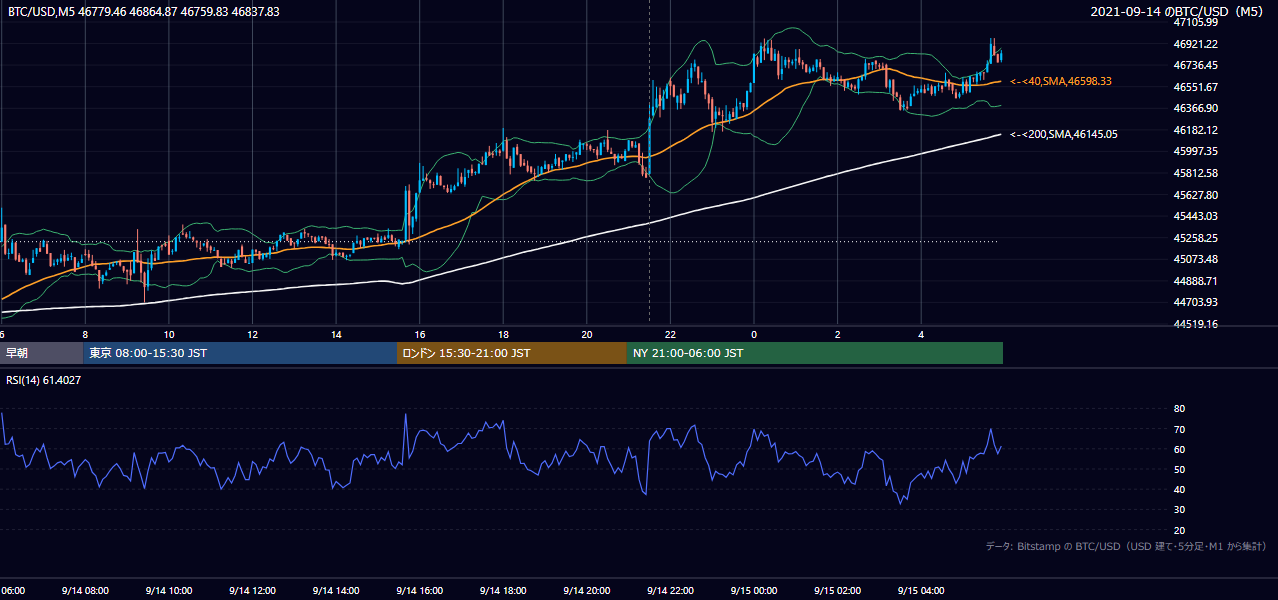Click price axis value 47105.99
Screen dimensions: 1278x600
tap(1195, 22)
